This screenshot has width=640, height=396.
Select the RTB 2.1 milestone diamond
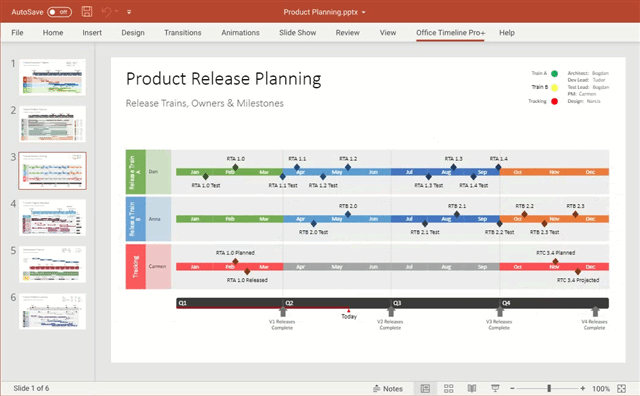click(x=457, y=214)
